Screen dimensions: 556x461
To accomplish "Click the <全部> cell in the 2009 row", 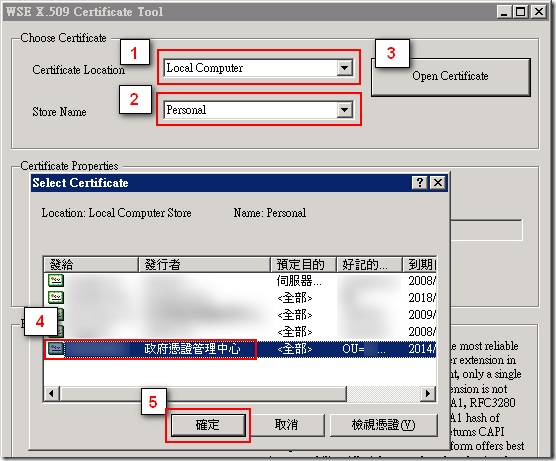I will pos(295,315).
